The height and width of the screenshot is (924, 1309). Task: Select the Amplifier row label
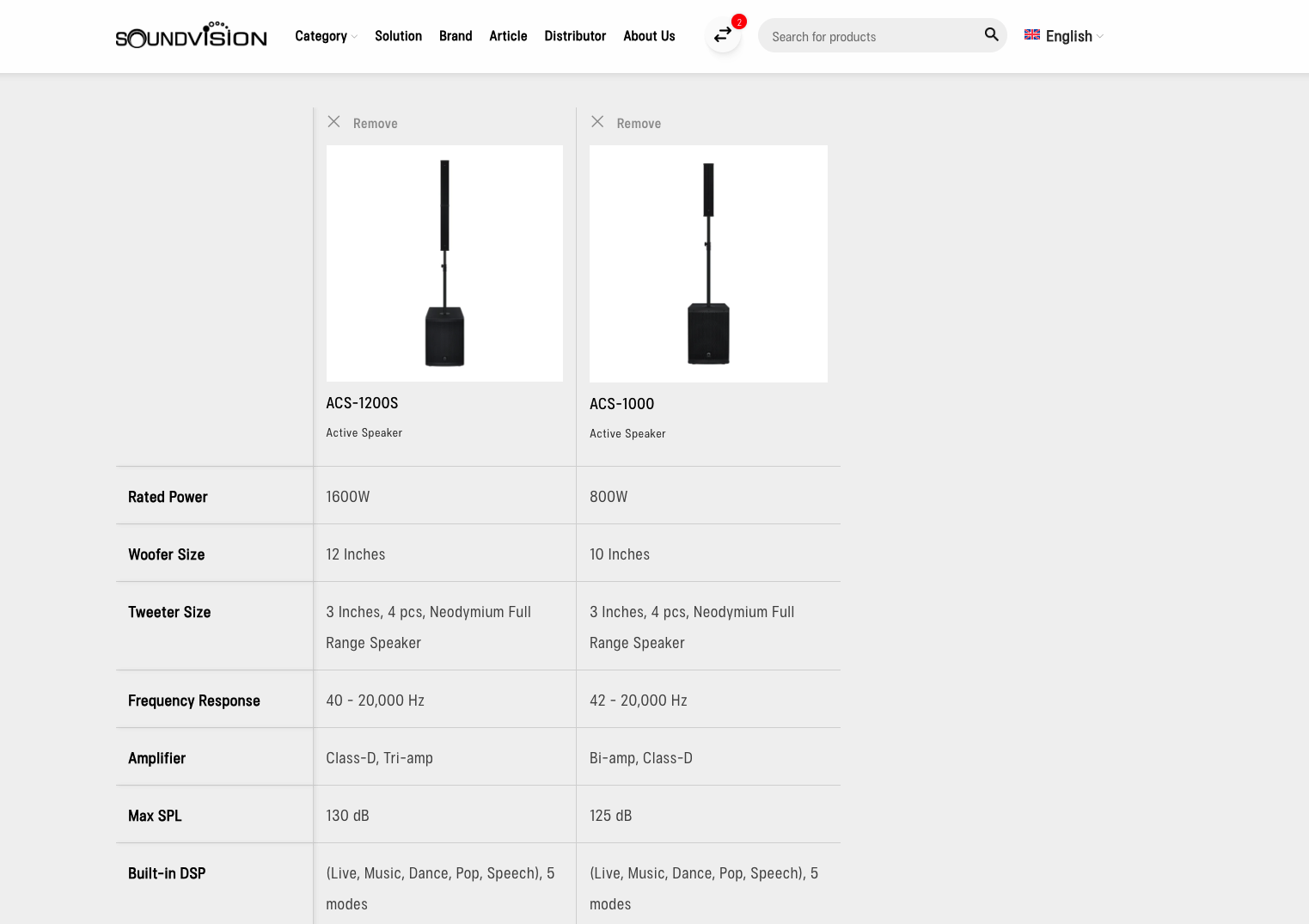tap(156, 758)
